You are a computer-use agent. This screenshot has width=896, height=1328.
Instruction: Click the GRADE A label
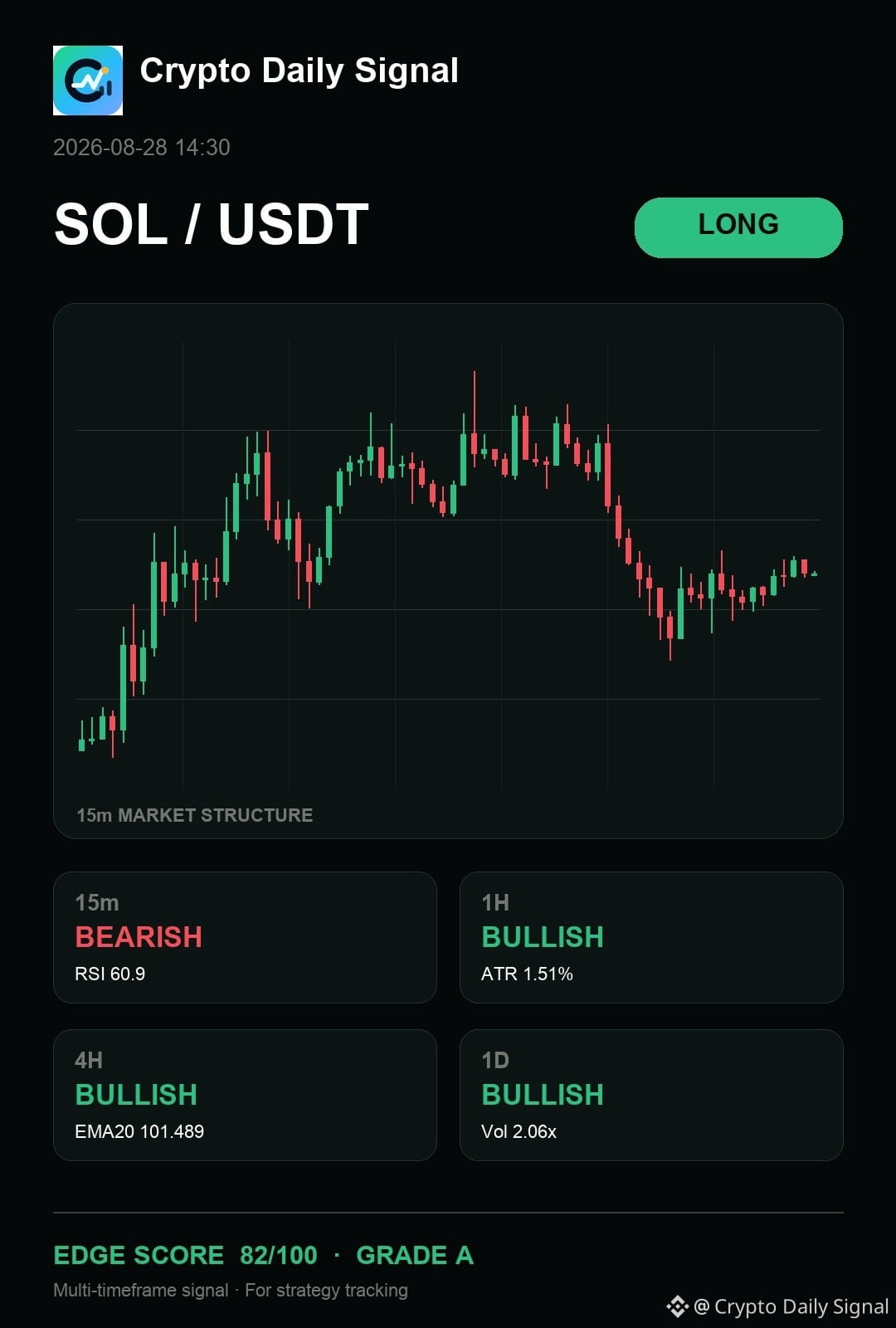[x=415, y=1255]
